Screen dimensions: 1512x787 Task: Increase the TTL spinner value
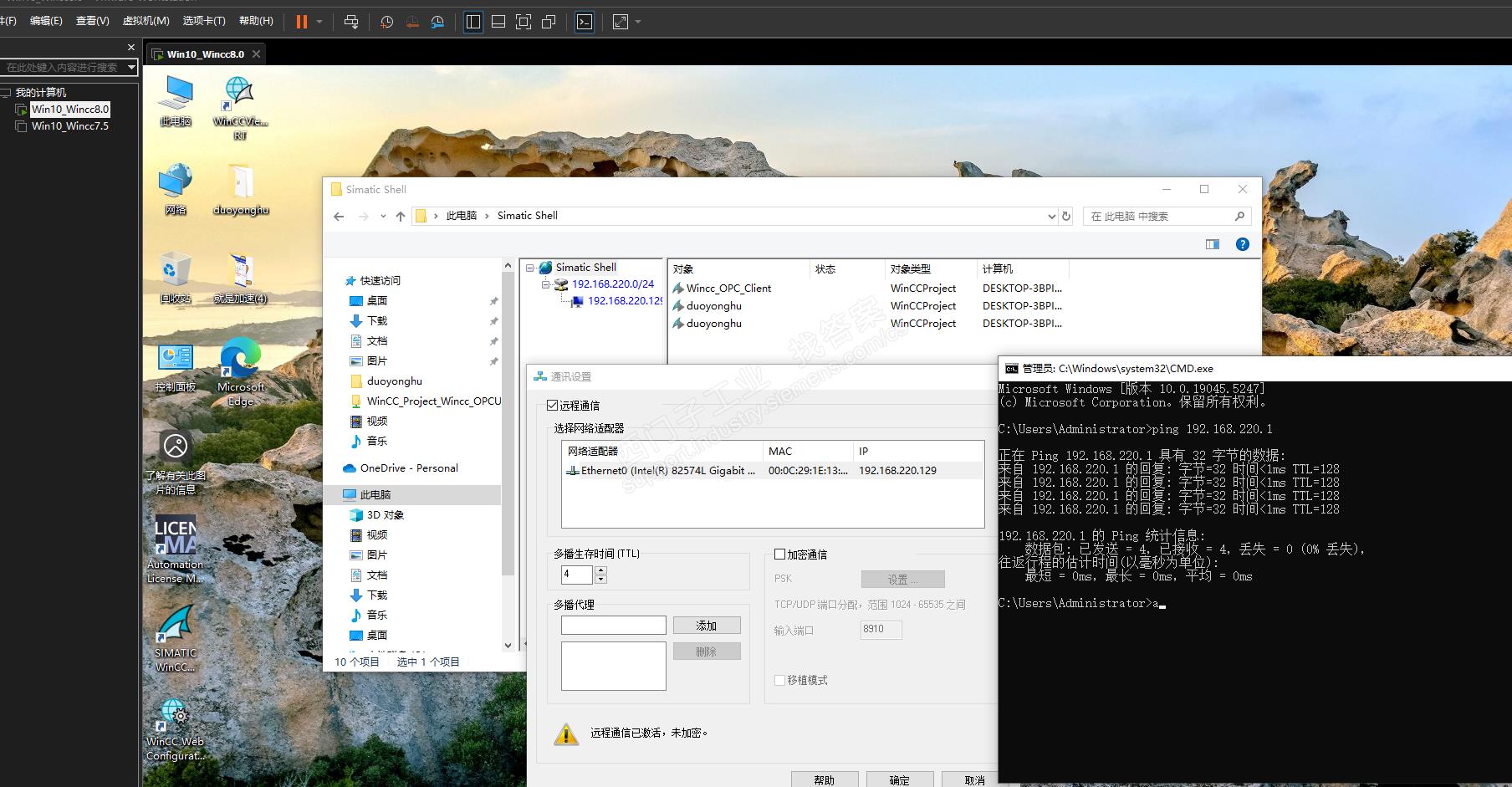tap(600, 570)
